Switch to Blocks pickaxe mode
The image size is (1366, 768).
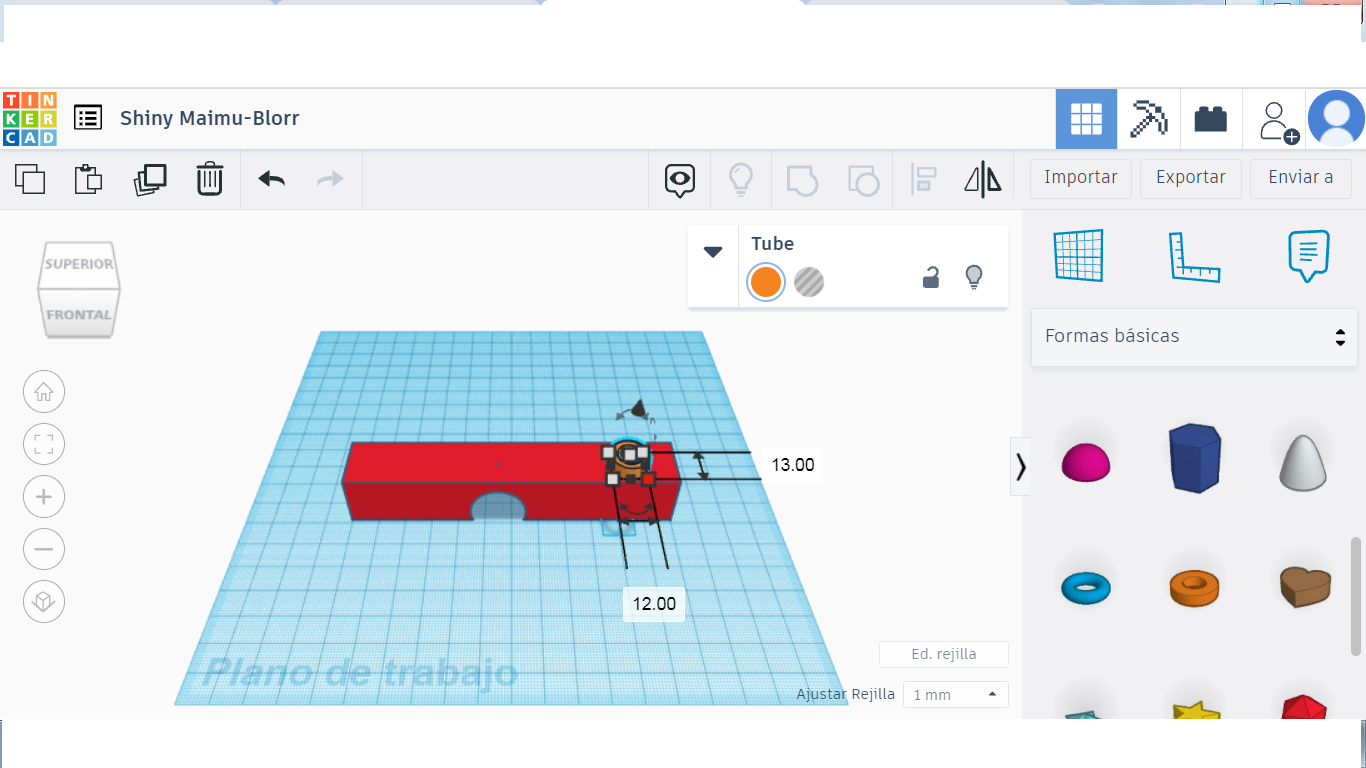[1148, 119]
